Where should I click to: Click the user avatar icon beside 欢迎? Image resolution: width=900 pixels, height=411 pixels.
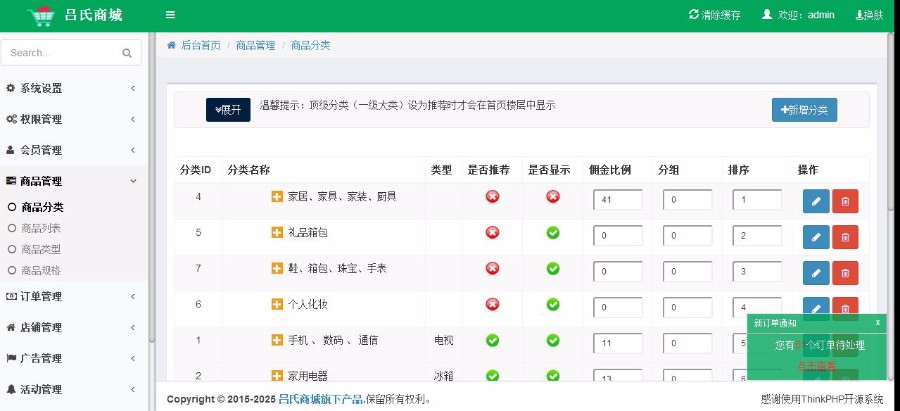coord(767,14)
